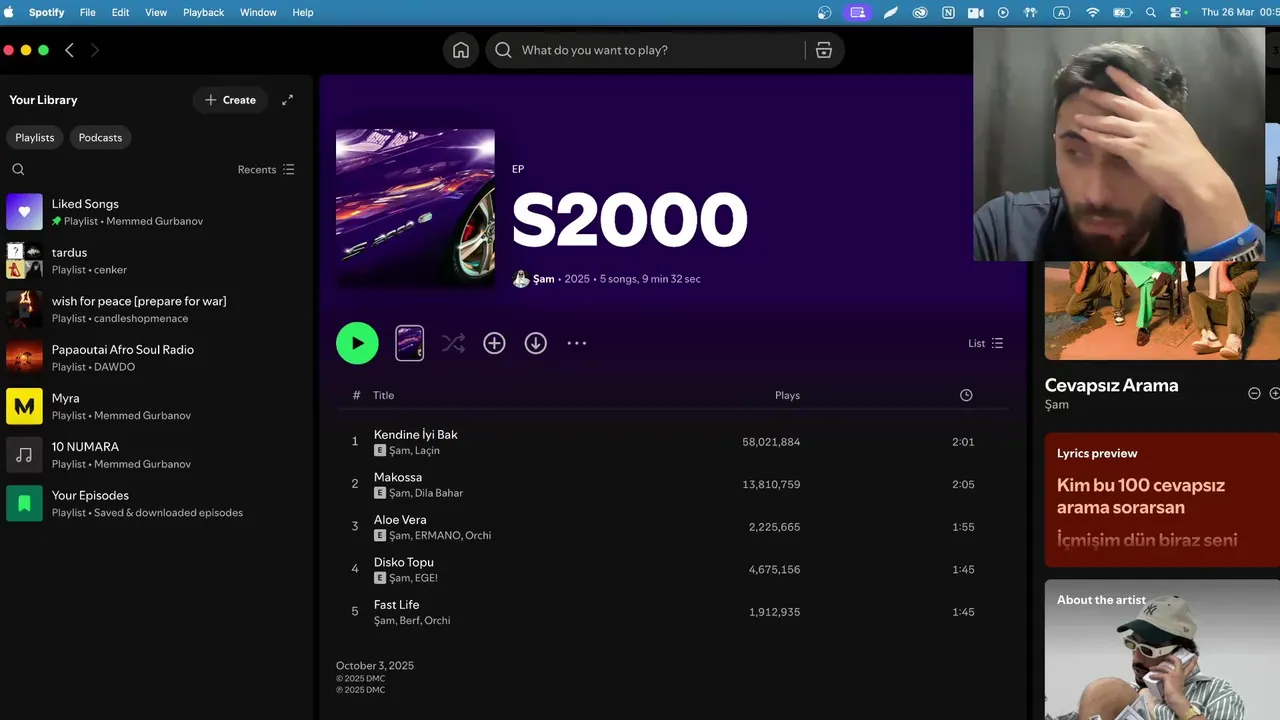Play the S2000 EP with green button
1280x720 pixels.
[357, 343]
